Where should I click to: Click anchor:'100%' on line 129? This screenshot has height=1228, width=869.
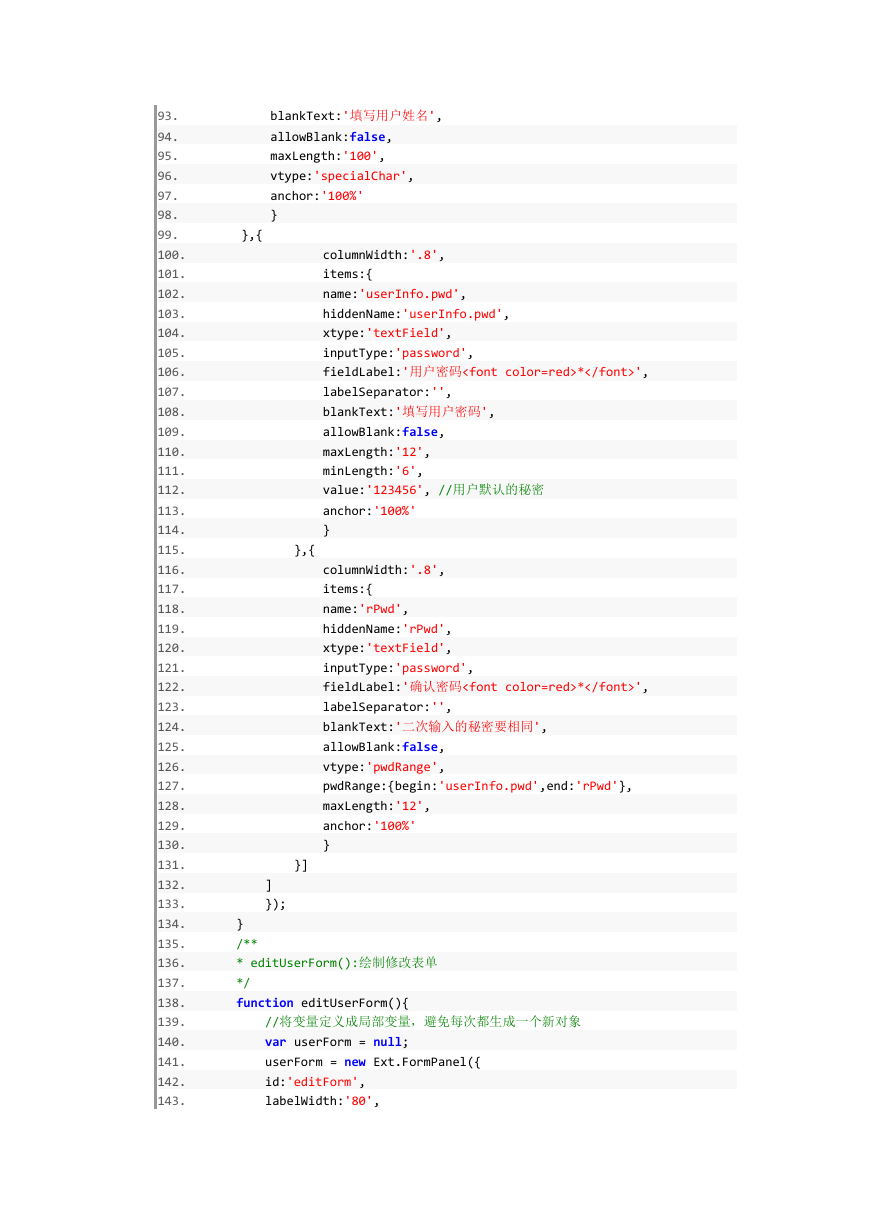(369, 825)
